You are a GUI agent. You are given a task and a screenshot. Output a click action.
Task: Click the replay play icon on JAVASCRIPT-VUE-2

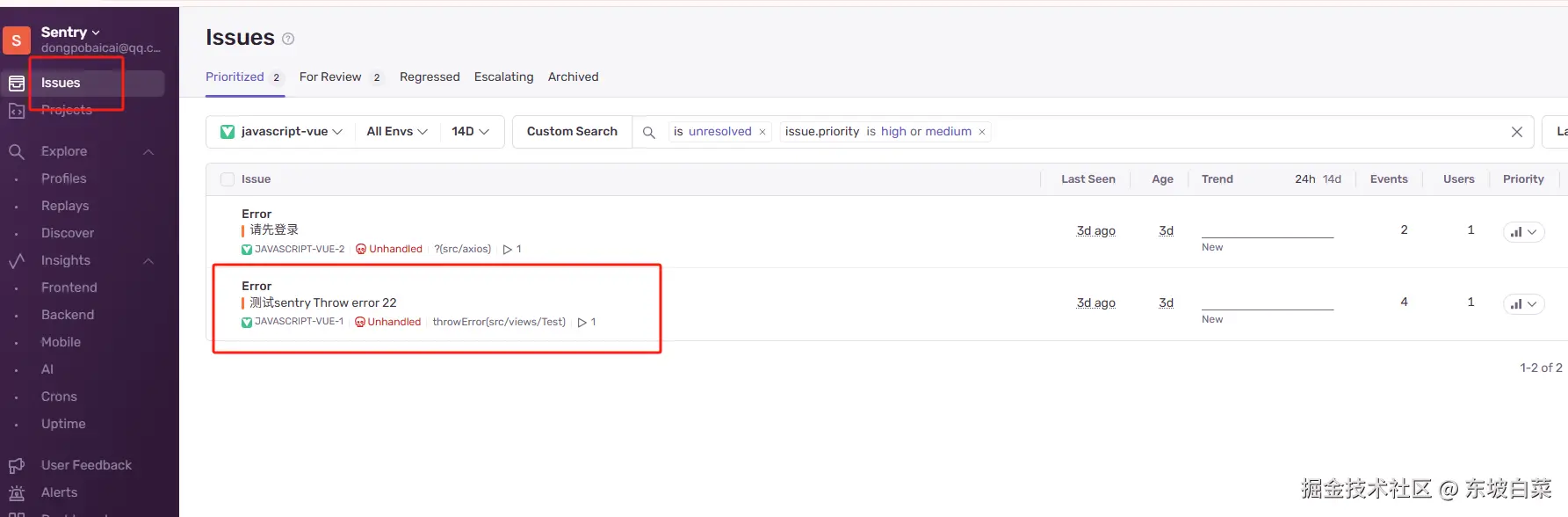[508, 250]
